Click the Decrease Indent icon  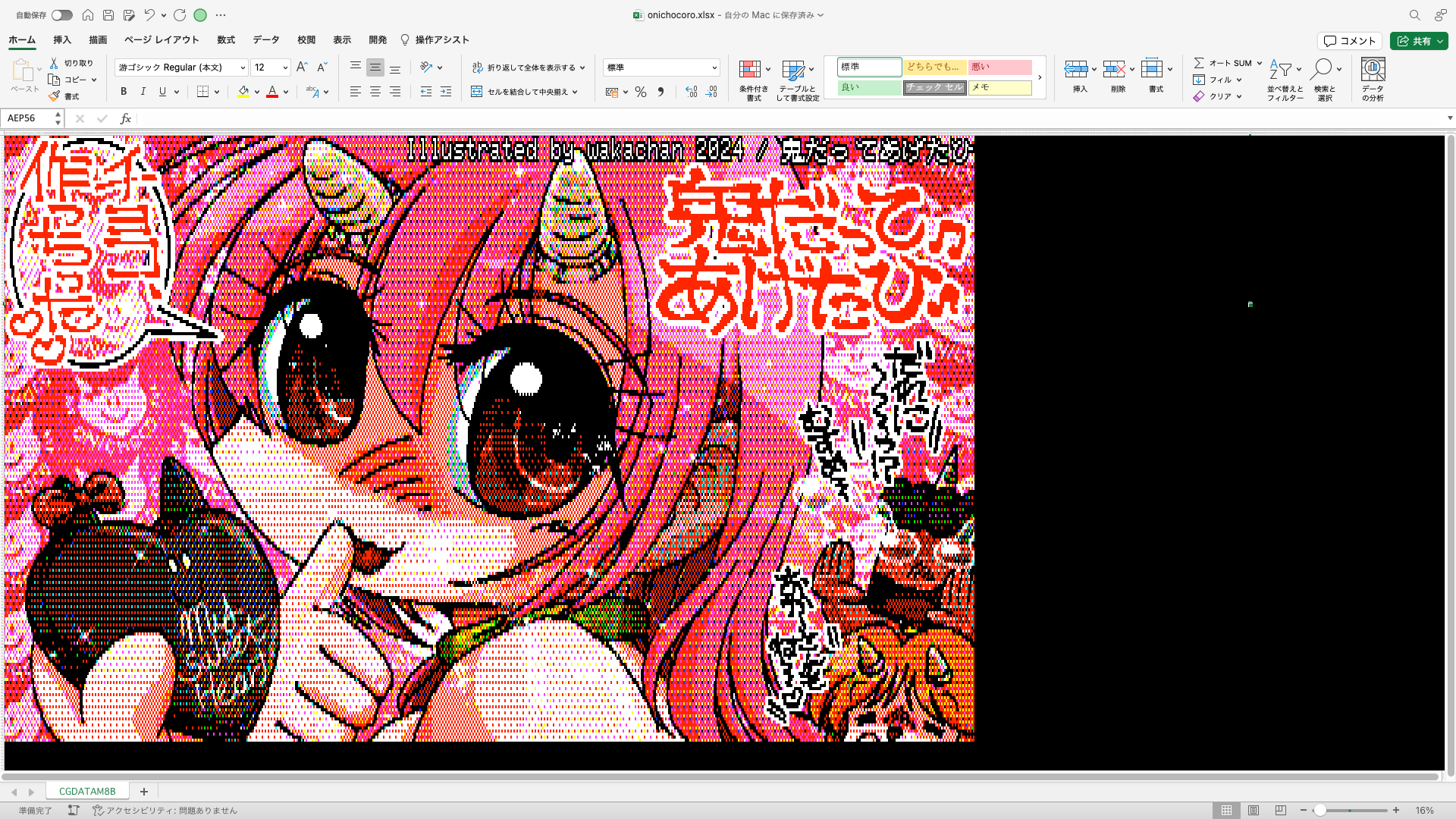click(x=426, y=92)
